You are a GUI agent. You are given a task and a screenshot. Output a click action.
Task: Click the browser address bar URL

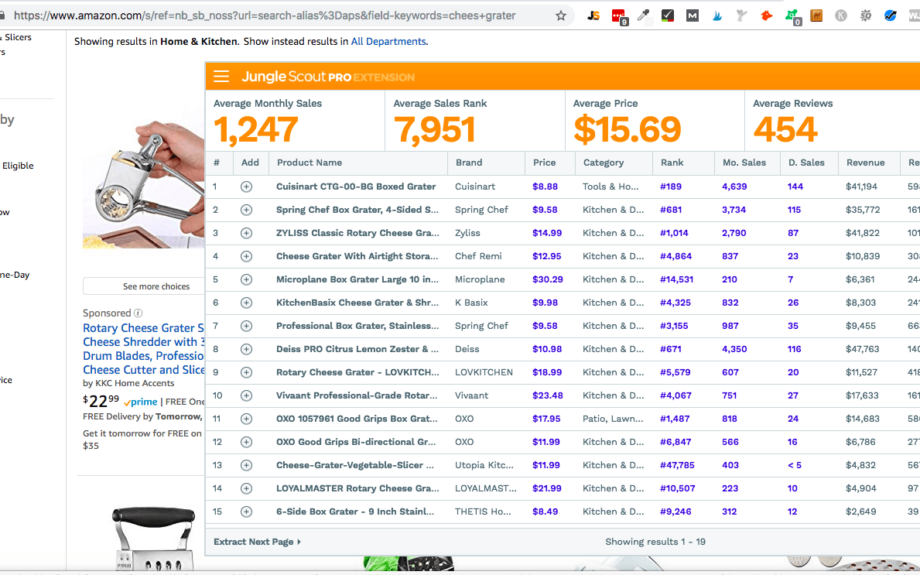tap(265, 16)
